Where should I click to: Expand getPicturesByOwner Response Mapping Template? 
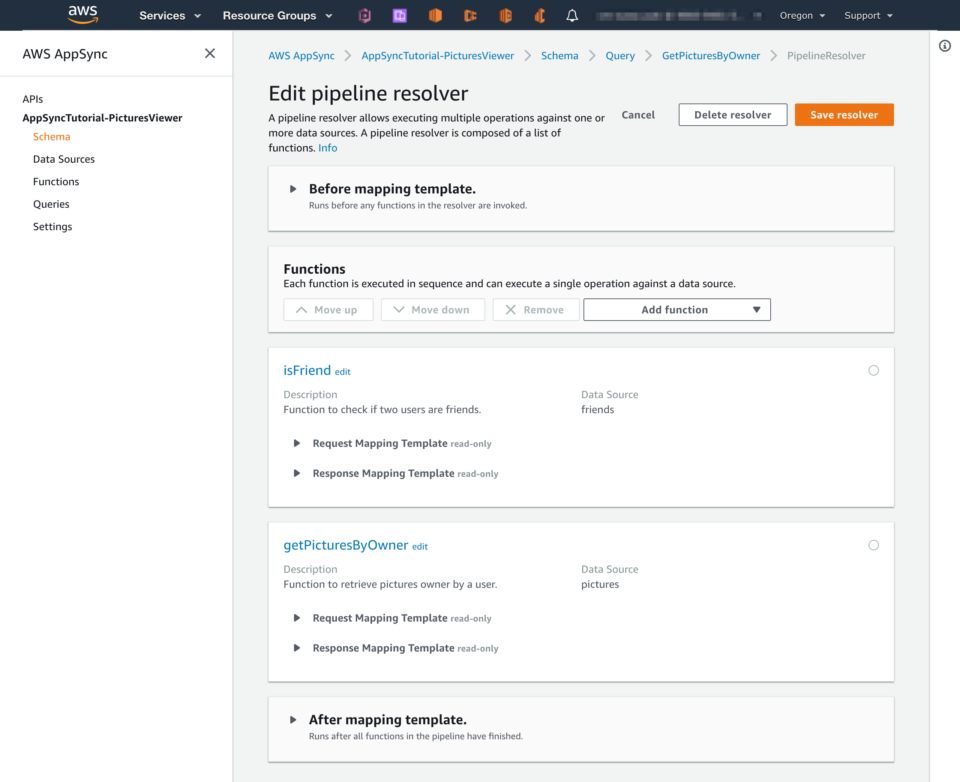297,648
